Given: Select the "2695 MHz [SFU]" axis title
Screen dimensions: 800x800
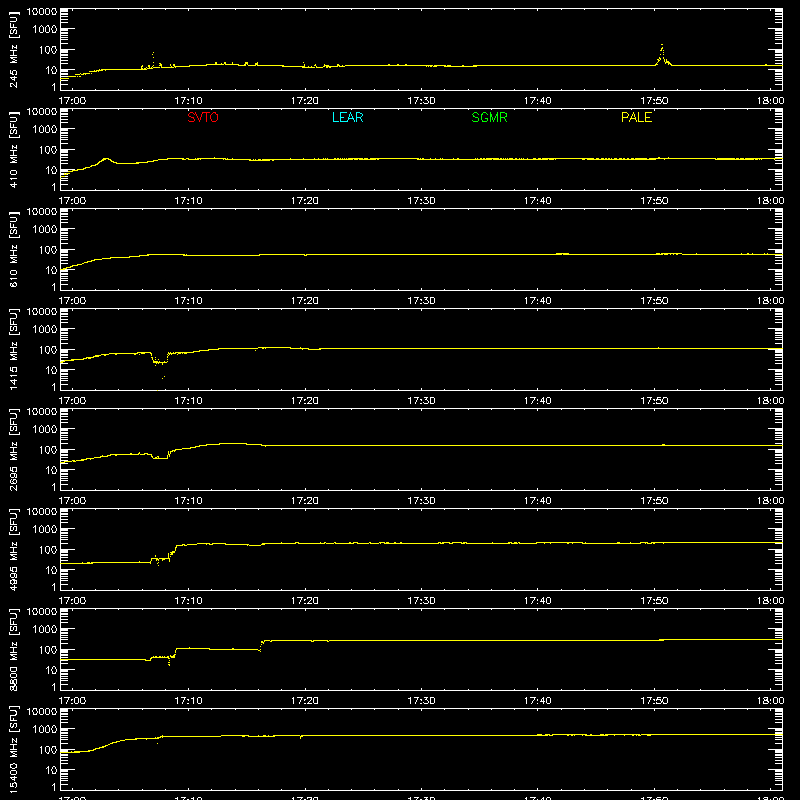Looking at the screenshot, I should 13,449.
